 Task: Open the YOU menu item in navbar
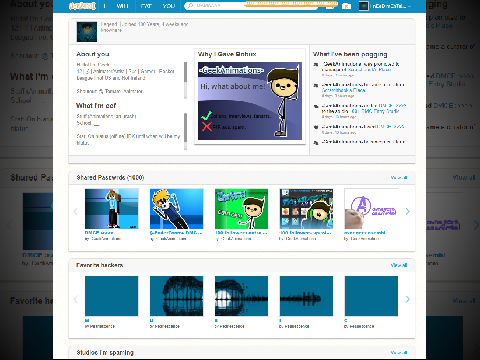tap(169, 6)
